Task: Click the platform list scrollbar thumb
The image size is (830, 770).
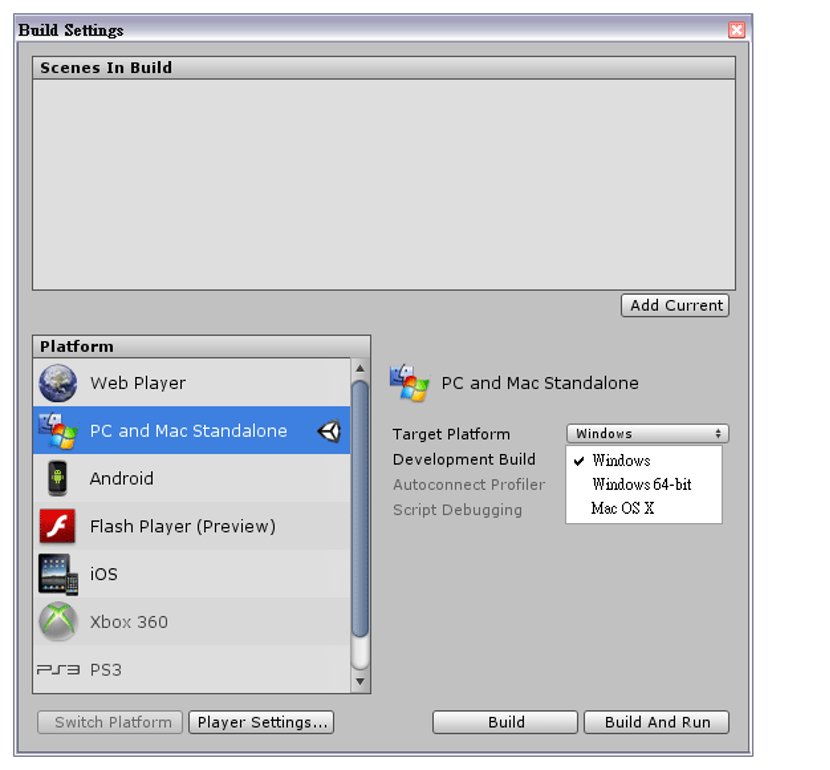Action: [360, 509]
